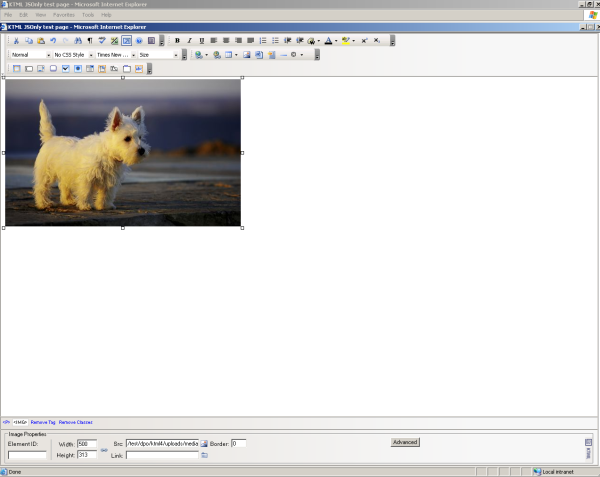Click the Cut scissors icon

click(16, 41)
